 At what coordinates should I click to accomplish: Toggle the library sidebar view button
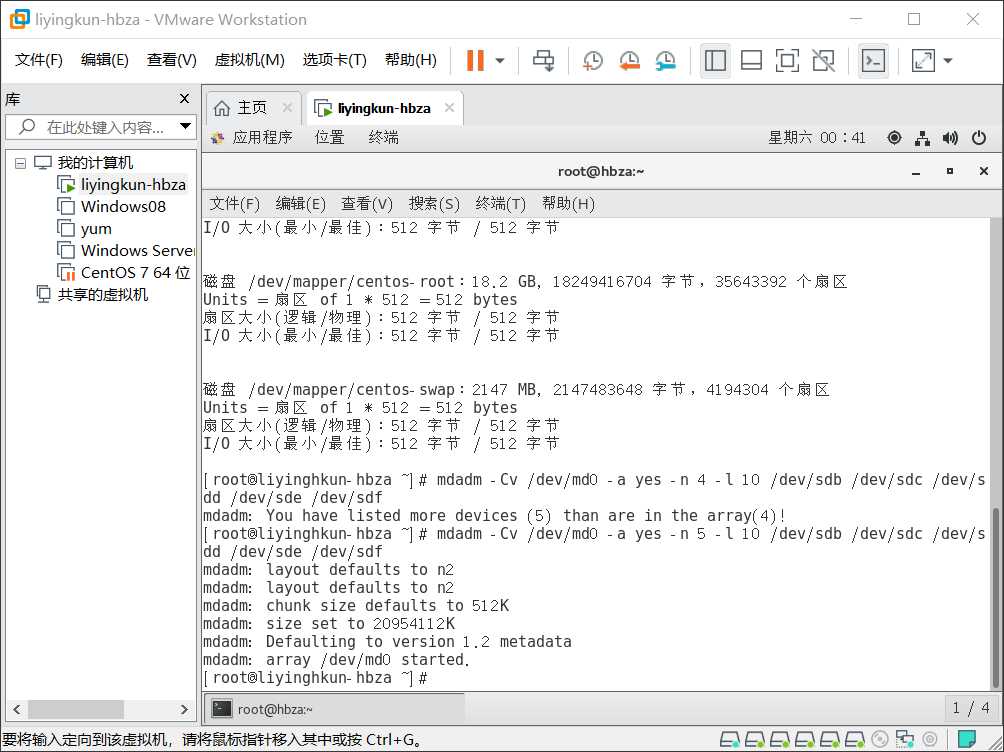715,61
